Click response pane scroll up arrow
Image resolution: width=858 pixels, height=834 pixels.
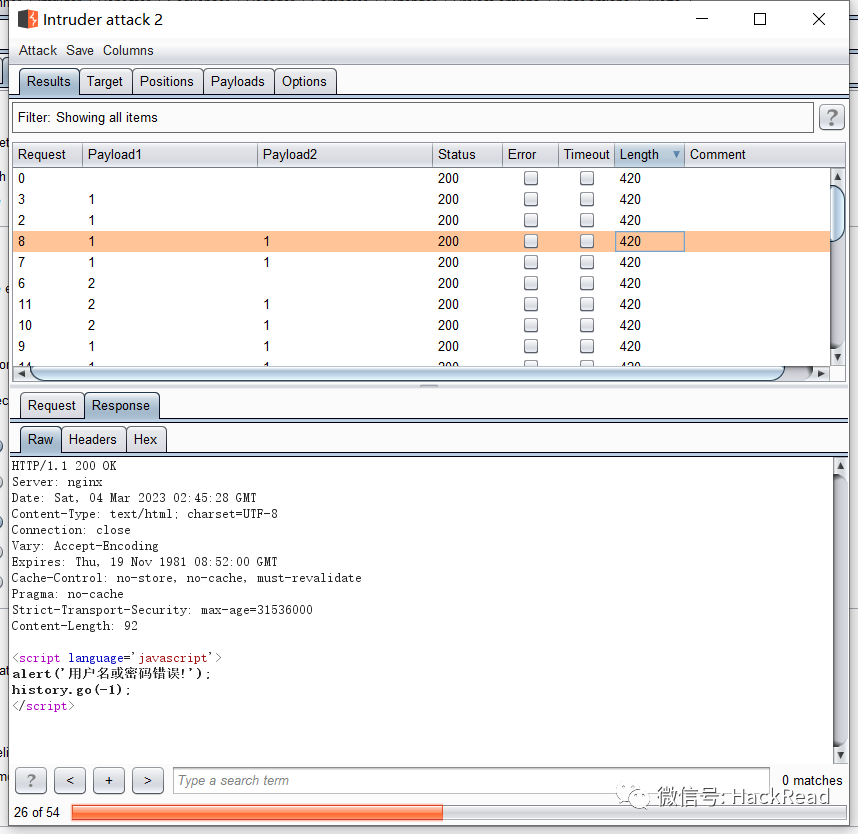pos(840,466)
